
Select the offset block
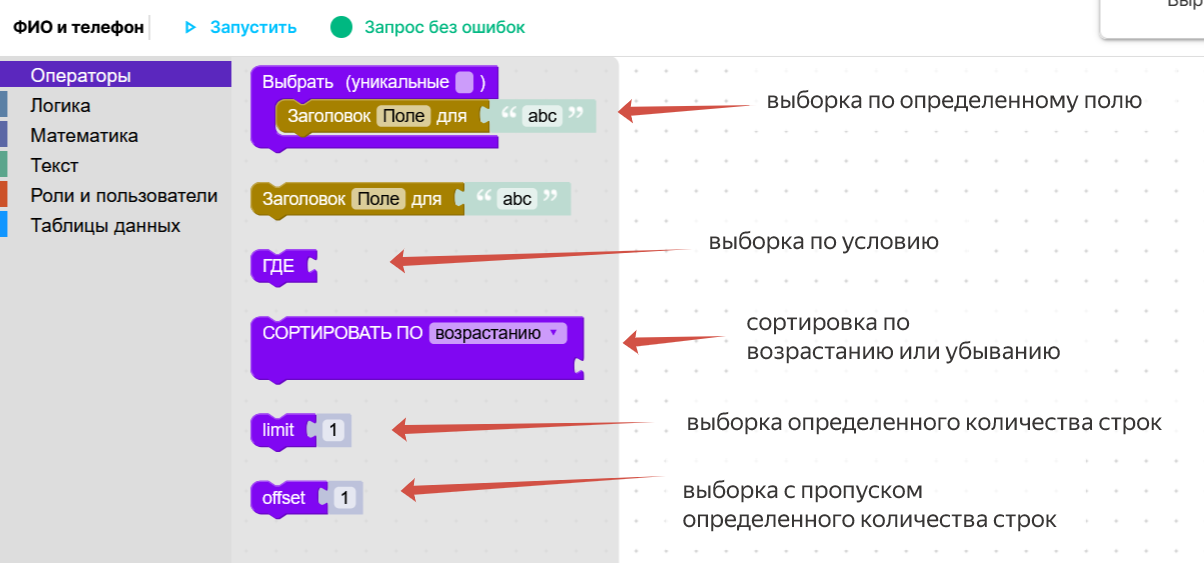[x=284, y=497]
